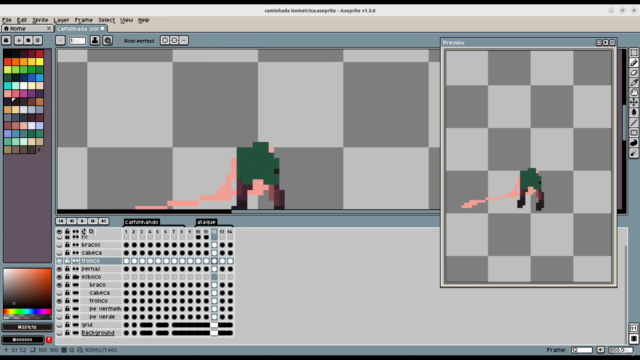Collapse the esboco layer group folder
Image resolution: width=640 pixels, height=360 pixels.
[76, 277]
